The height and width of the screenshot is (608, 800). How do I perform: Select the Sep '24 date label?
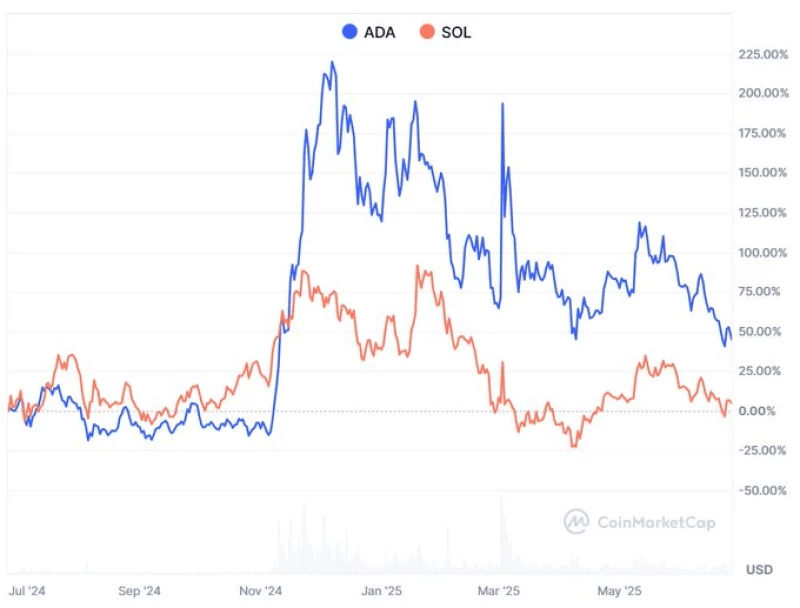pyautogui.click(x=139, y=591)
